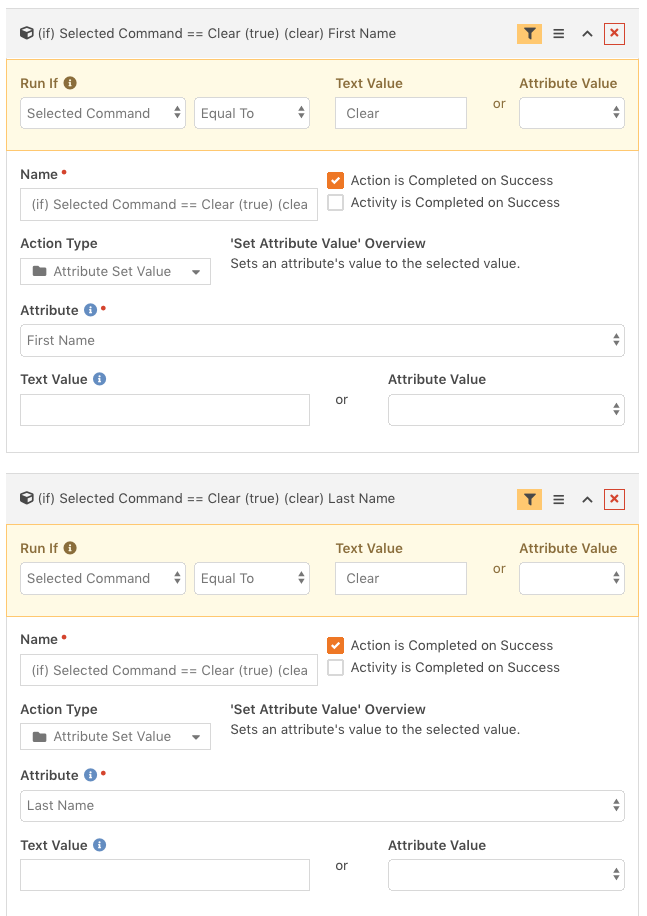
Task: Toggle filter icon on First Name action
Action: [x=529, y=34]
